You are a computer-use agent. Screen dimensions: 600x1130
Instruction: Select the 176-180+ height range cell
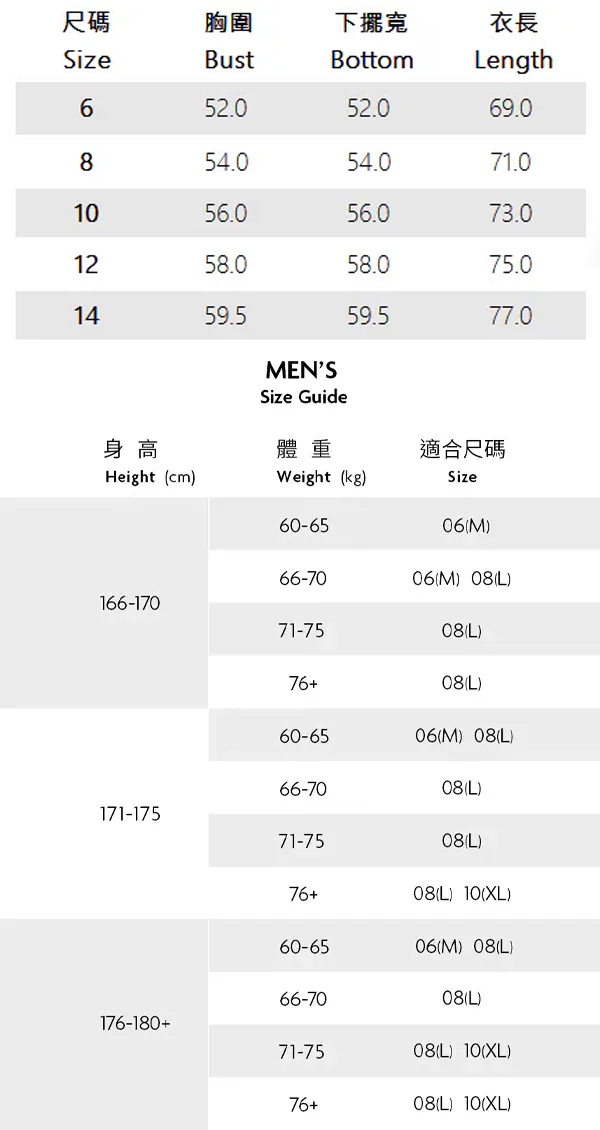tap(135, 1024)
